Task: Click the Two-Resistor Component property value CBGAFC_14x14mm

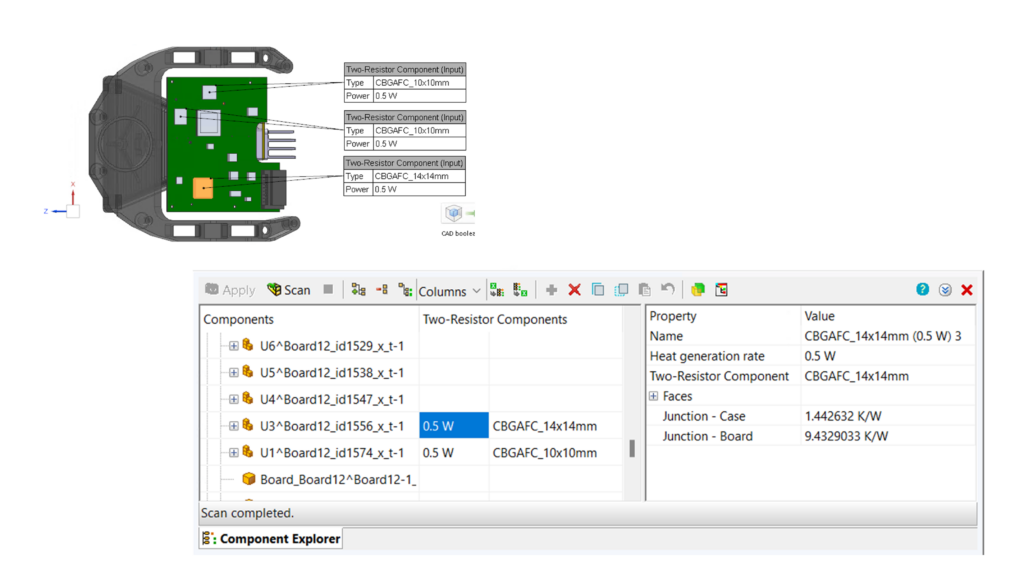Action: (x=856, y=376)
